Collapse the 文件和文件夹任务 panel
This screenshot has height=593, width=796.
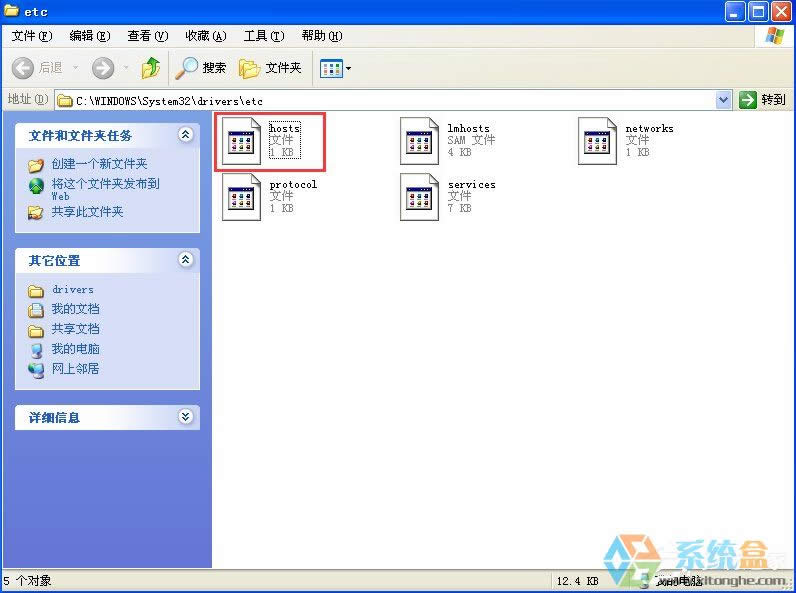[x=186, y=135]
